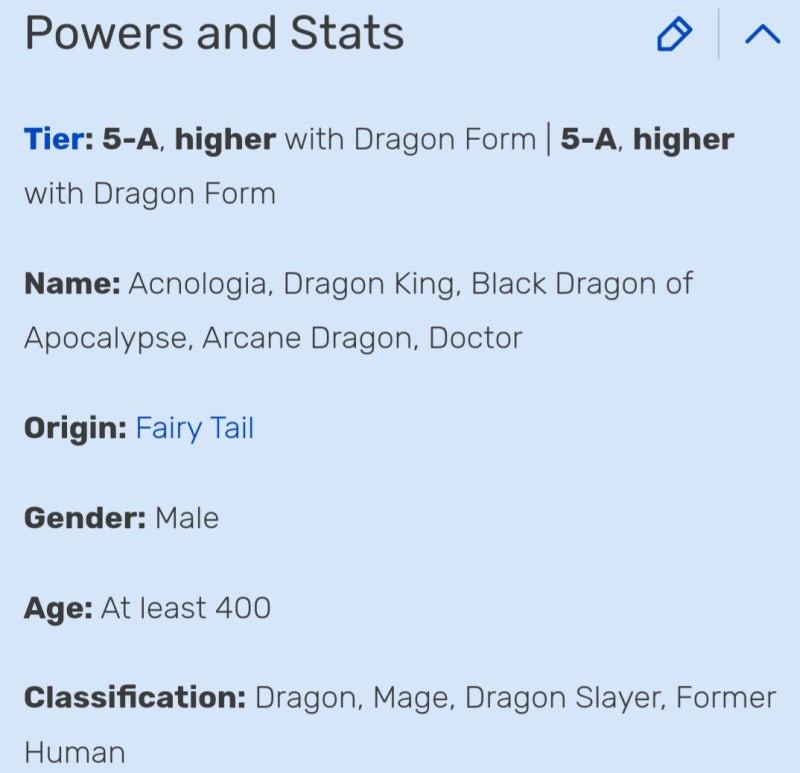Click the pencil edit icon
Screen dimensions: 800x773
[674, 36]
